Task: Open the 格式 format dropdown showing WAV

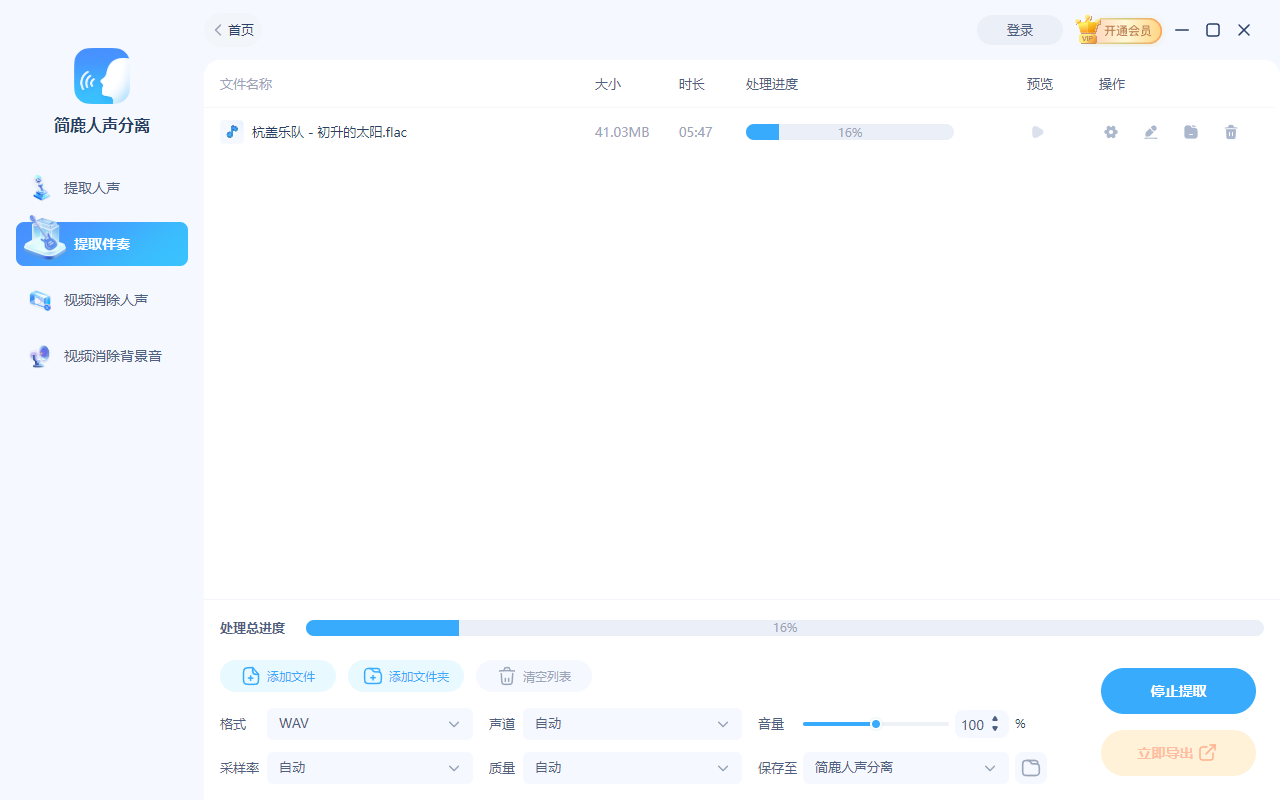Action: tap(370, 723)
